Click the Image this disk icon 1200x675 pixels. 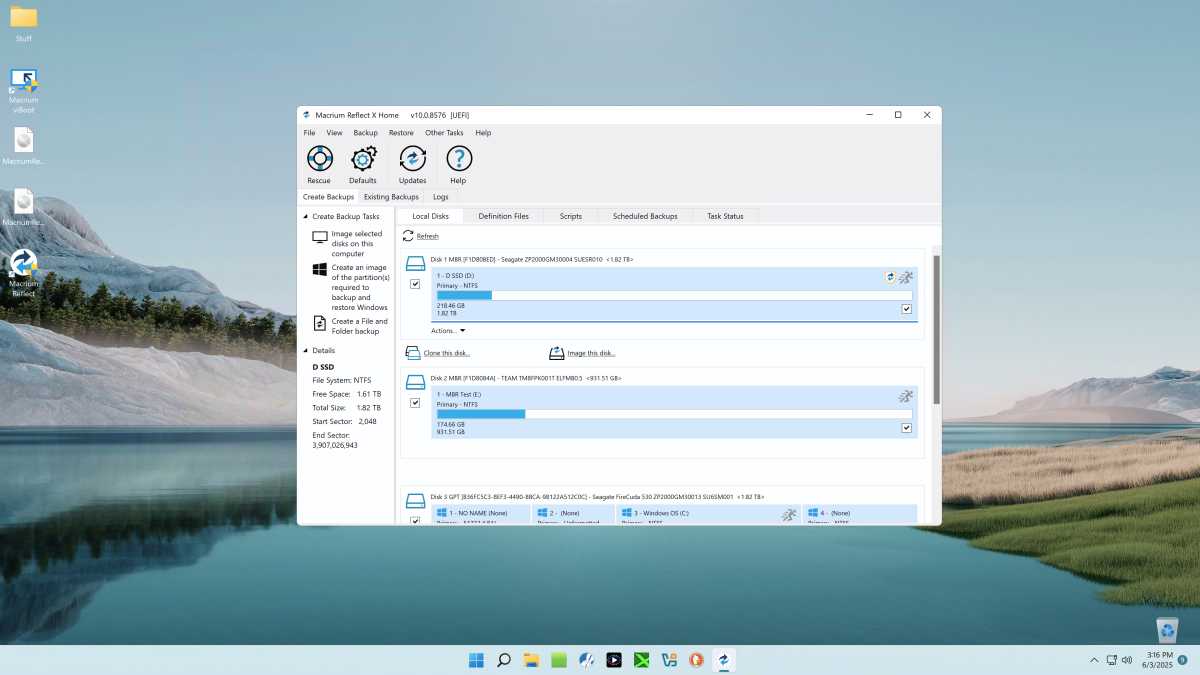click(557, 353)
